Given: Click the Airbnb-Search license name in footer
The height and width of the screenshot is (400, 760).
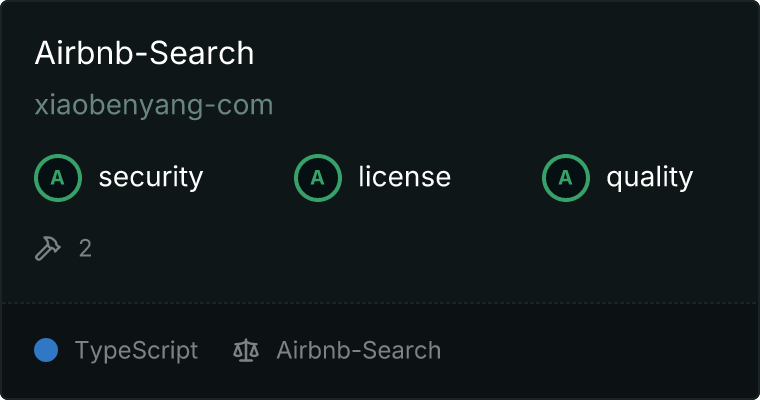Looking at the screenshot, I should (x=358, y=350).
